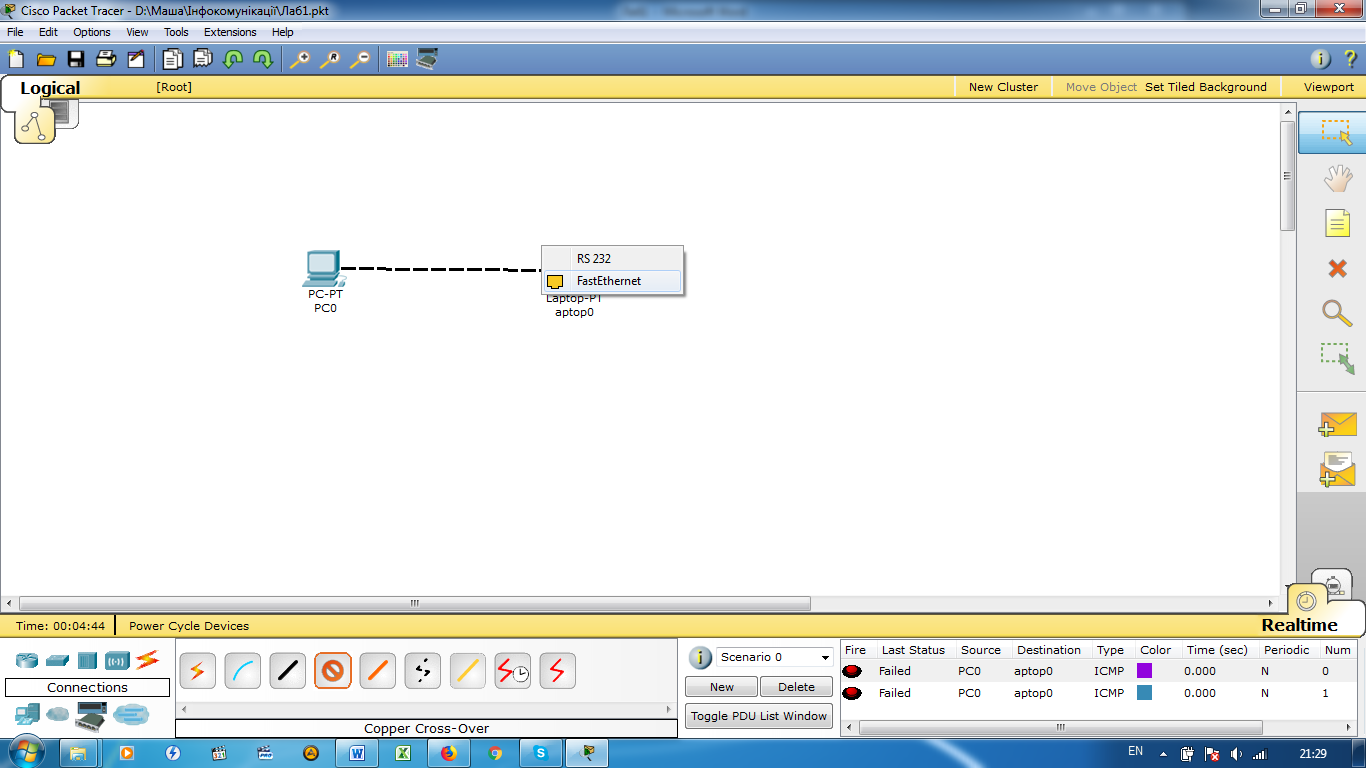Select the red X Delete tool
The width and height of the screenshot is (1366, 768).
[x=1337, y=268]
